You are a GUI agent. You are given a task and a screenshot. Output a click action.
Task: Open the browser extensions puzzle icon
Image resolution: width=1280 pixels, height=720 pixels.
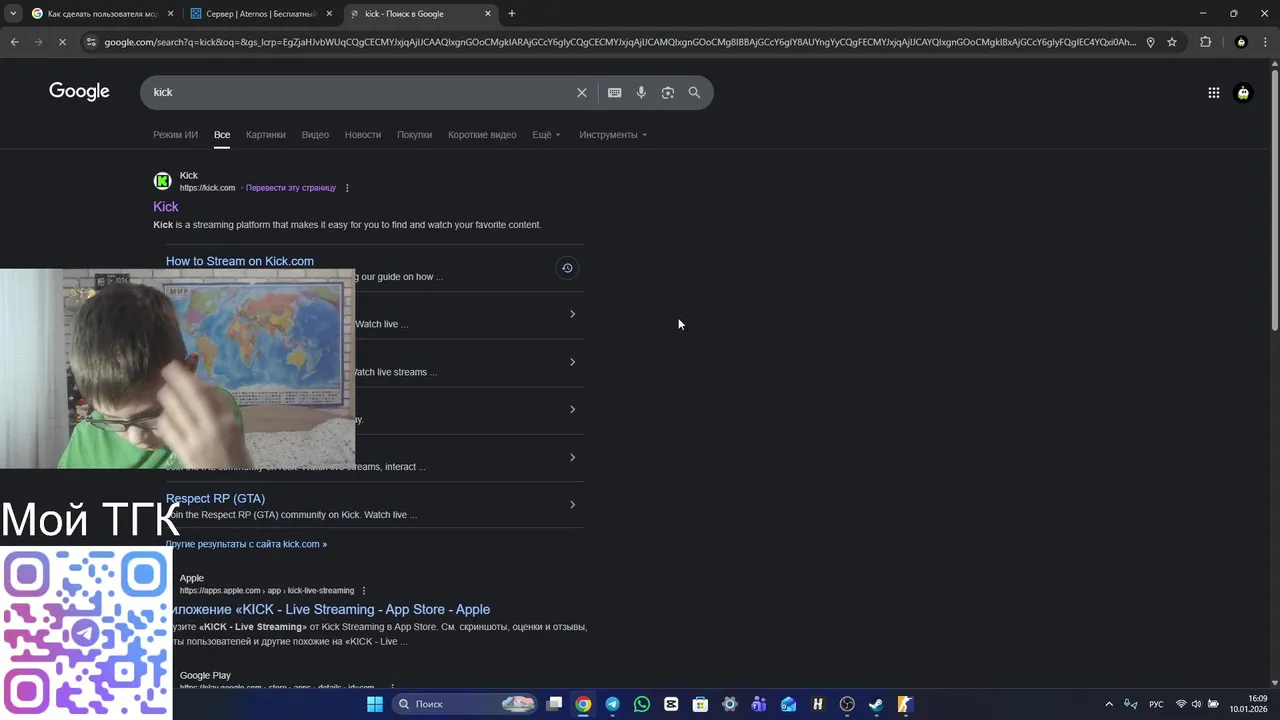(x=1205, y=42)
